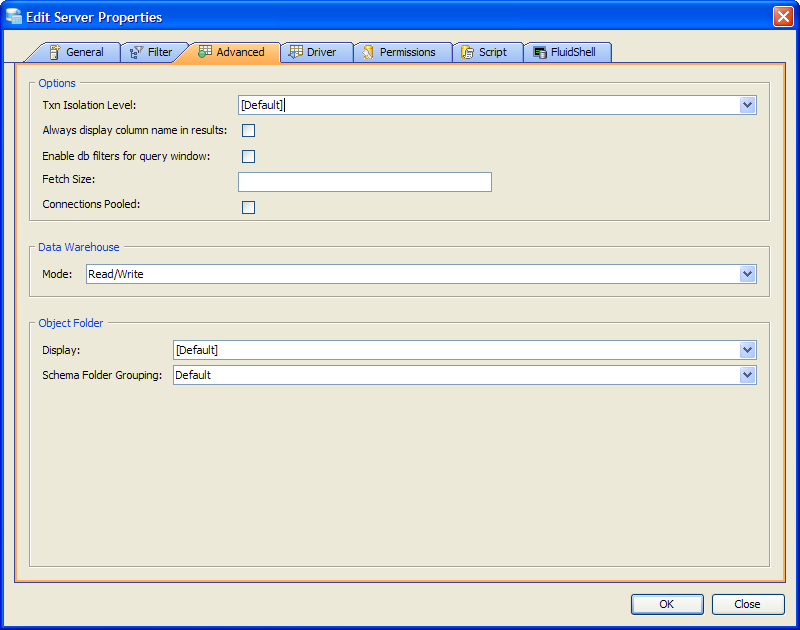Click the Filter tab funnel icon
800x630 pixels.
click(136, 52)
